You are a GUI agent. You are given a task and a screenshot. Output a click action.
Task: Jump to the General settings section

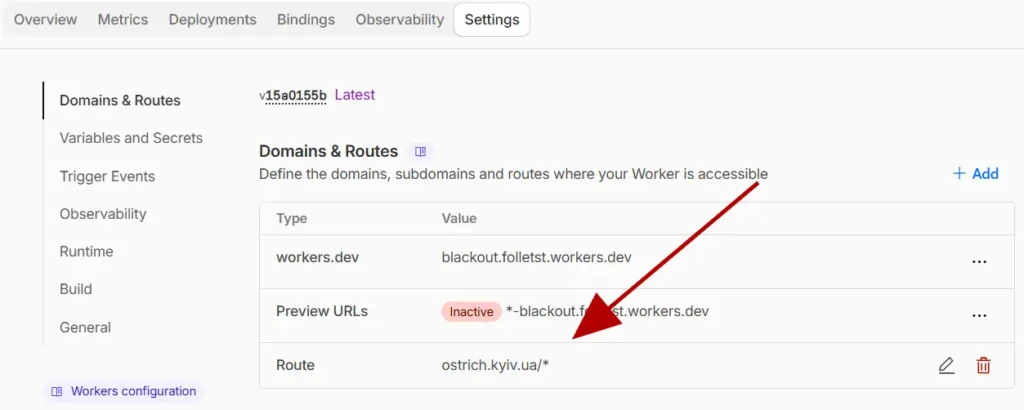click(85, 327)
